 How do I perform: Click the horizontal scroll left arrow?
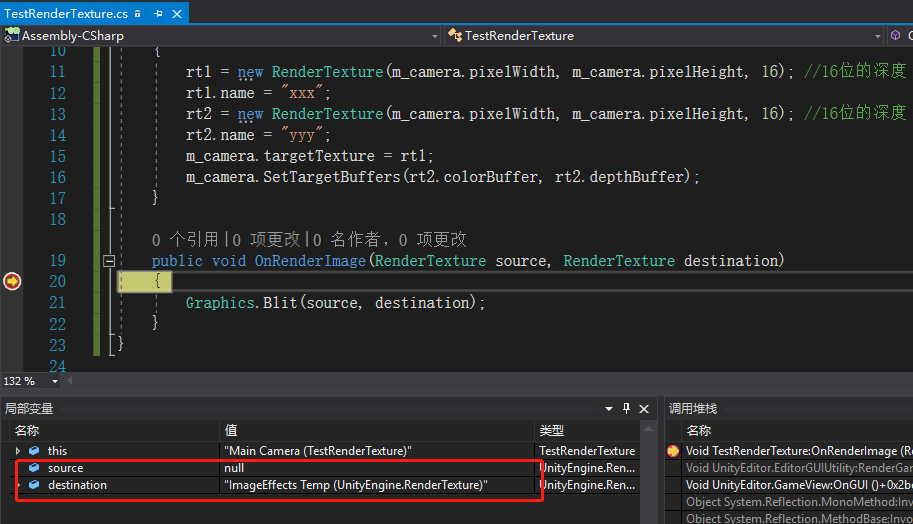click(70, 381)
